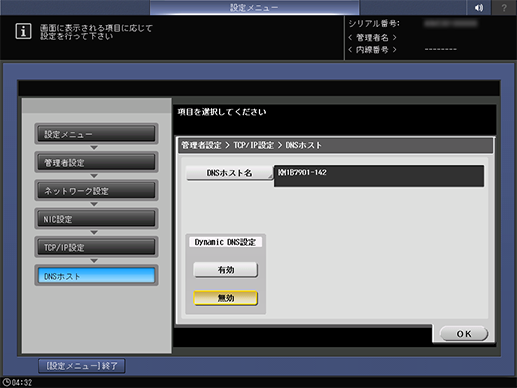Enable Dynamic DNS with 有効
This screenshot has width=517, height=388.
(226, 270)
